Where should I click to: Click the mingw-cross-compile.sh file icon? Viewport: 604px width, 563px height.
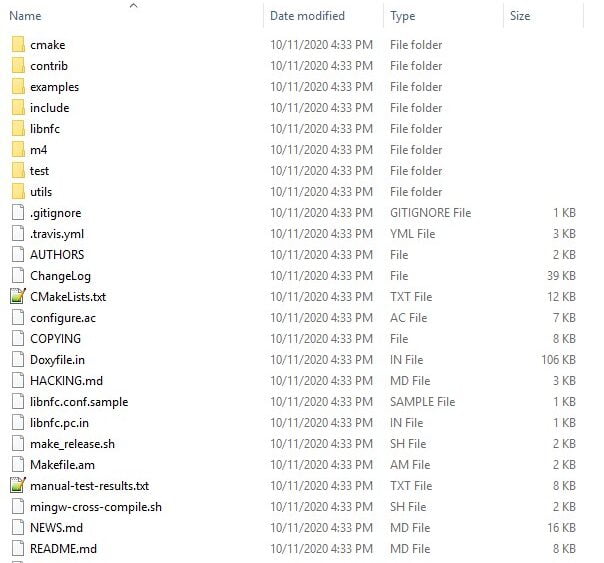(x=18, y=507)
